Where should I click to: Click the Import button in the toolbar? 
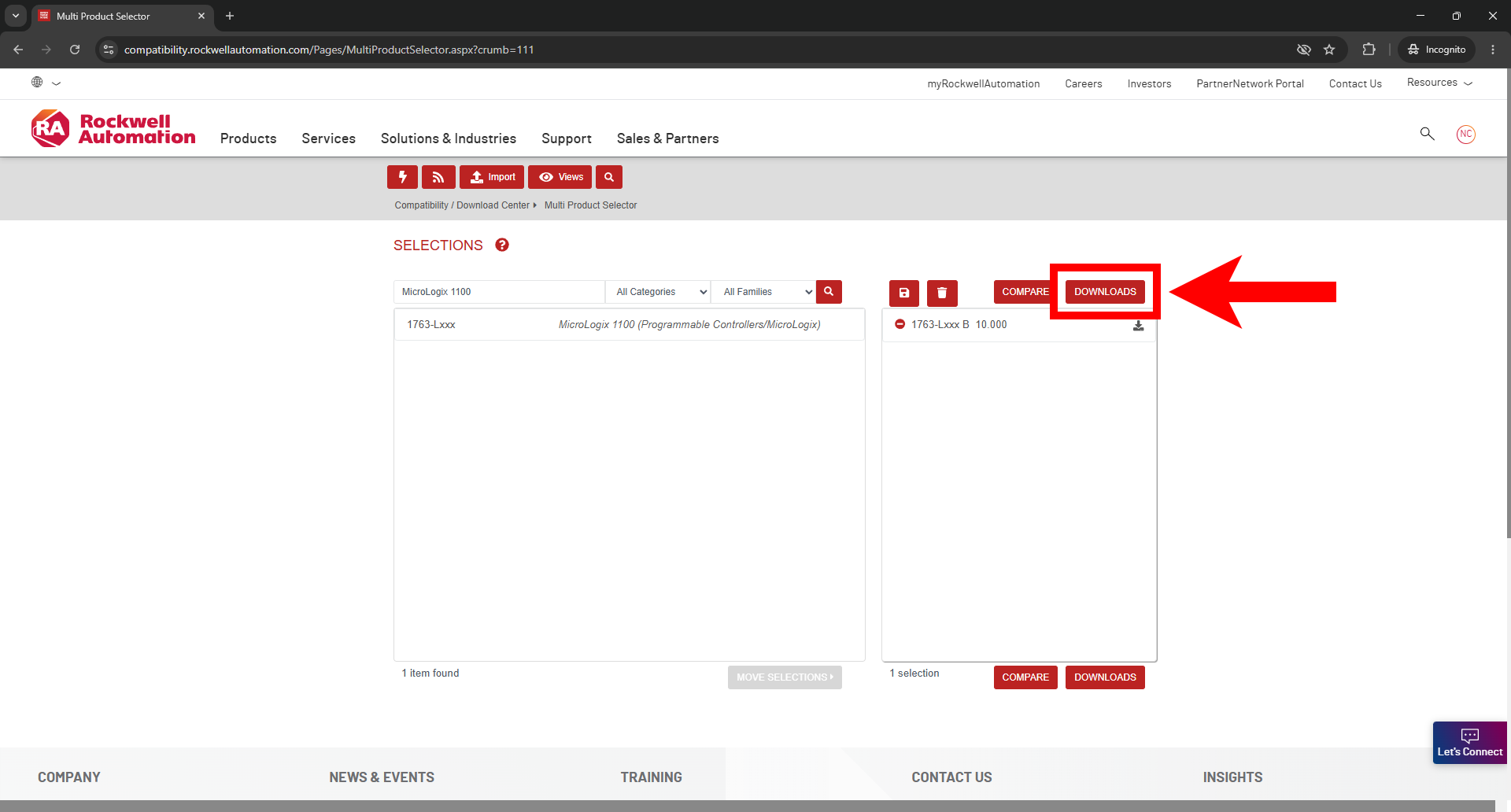pos(492,177)
